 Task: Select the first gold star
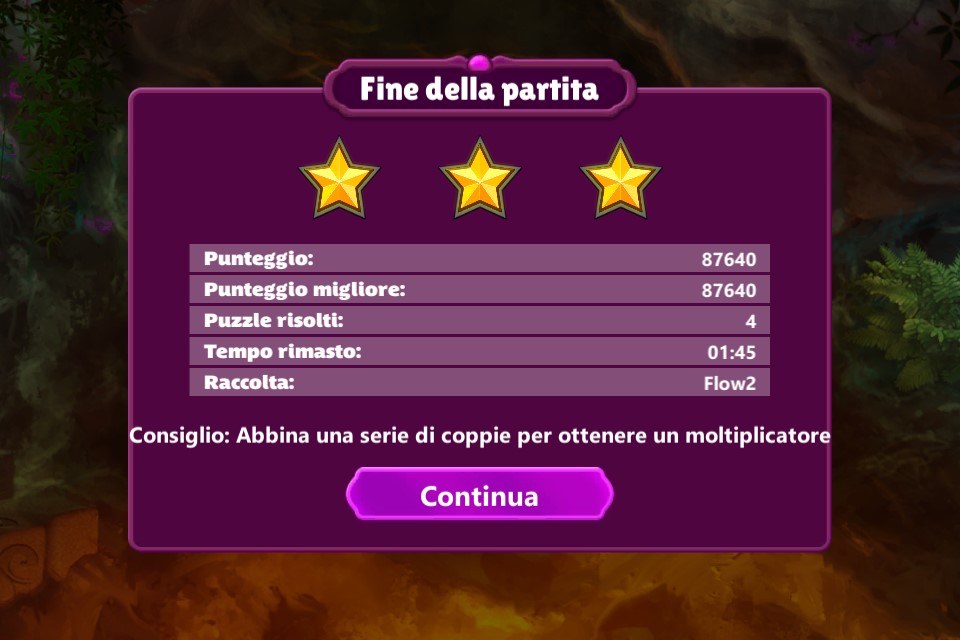[339, 179]
